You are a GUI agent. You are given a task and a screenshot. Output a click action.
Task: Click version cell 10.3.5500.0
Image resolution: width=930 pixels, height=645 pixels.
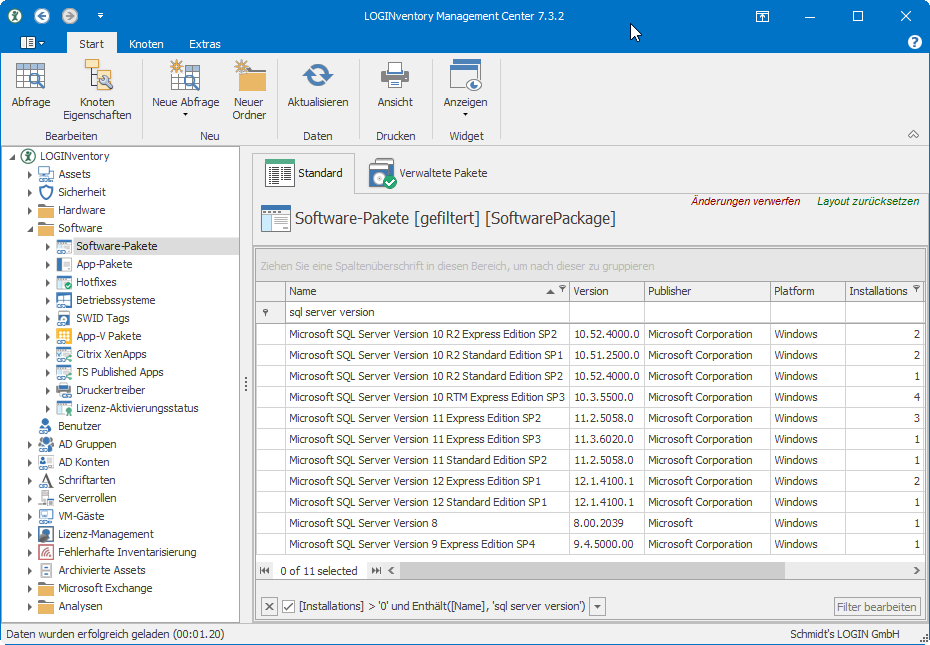pyautogui.click(x=607, y=397)
